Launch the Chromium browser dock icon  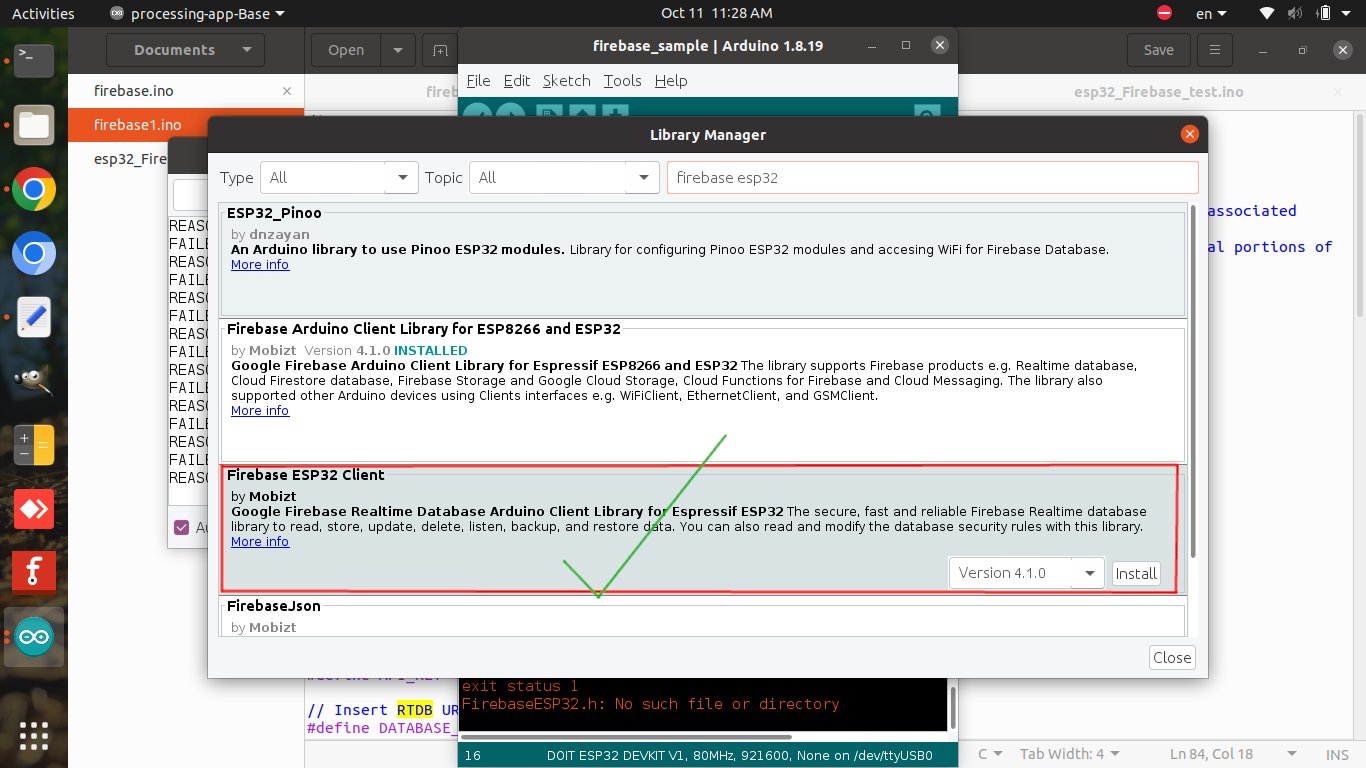click(34, 253)
